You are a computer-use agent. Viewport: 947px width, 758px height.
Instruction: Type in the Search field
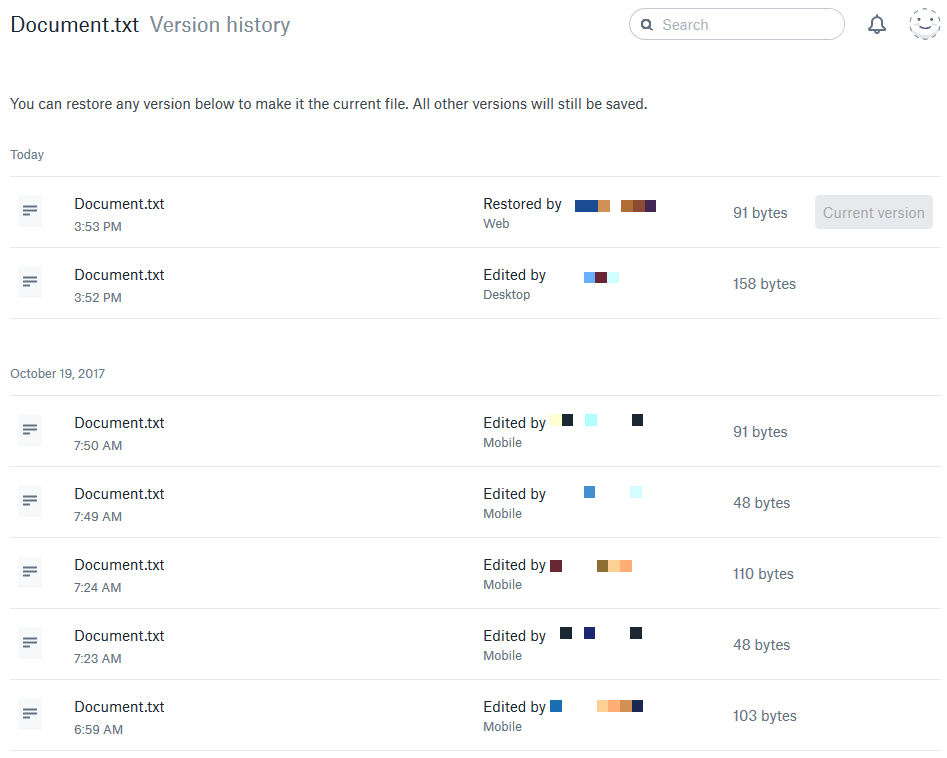click(745, 25)
